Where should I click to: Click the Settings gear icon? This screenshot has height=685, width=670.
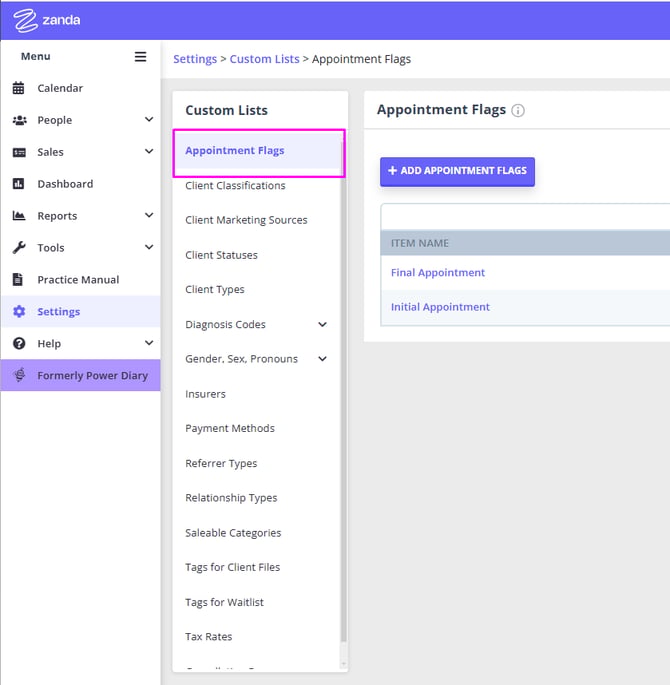pos(18,312)
